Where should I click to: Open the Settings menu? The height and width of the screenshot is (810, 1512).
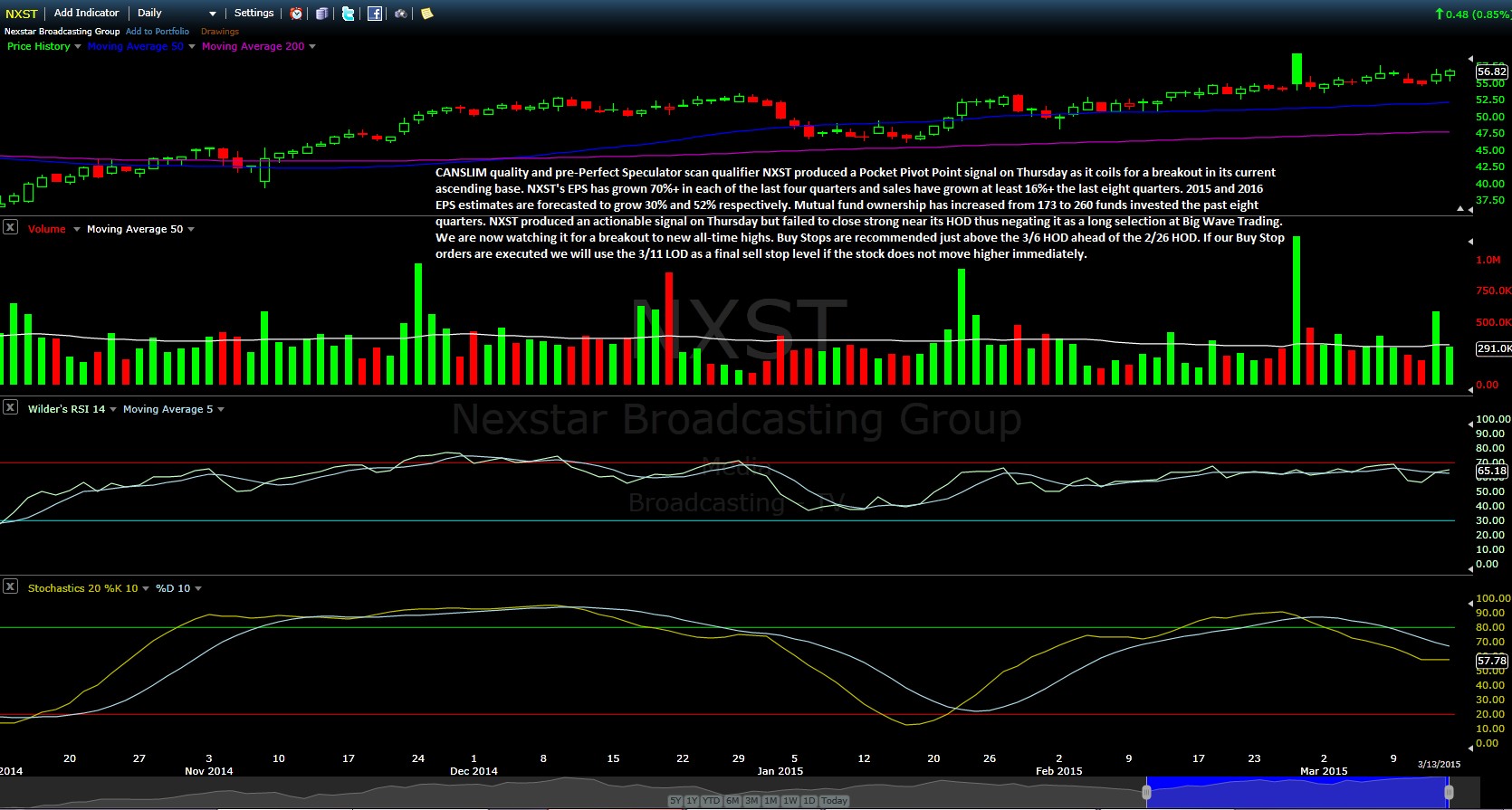pos(254,13)
